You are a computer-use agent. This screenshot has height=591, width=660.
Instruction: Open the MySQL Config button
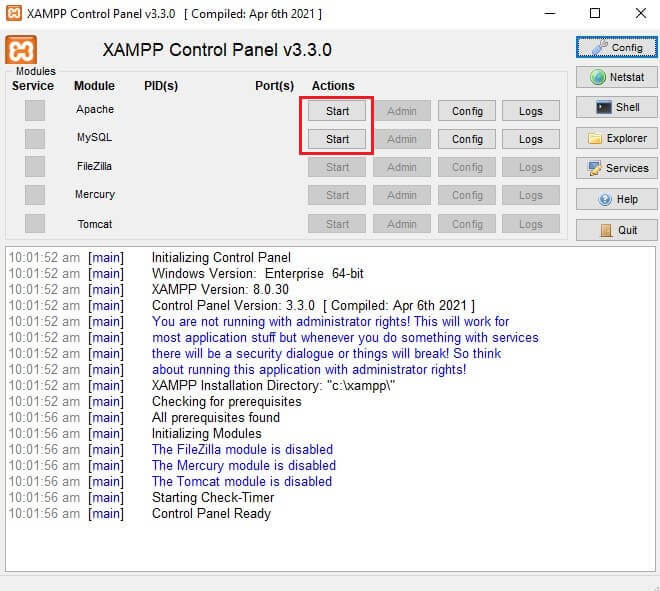point(467,139)
